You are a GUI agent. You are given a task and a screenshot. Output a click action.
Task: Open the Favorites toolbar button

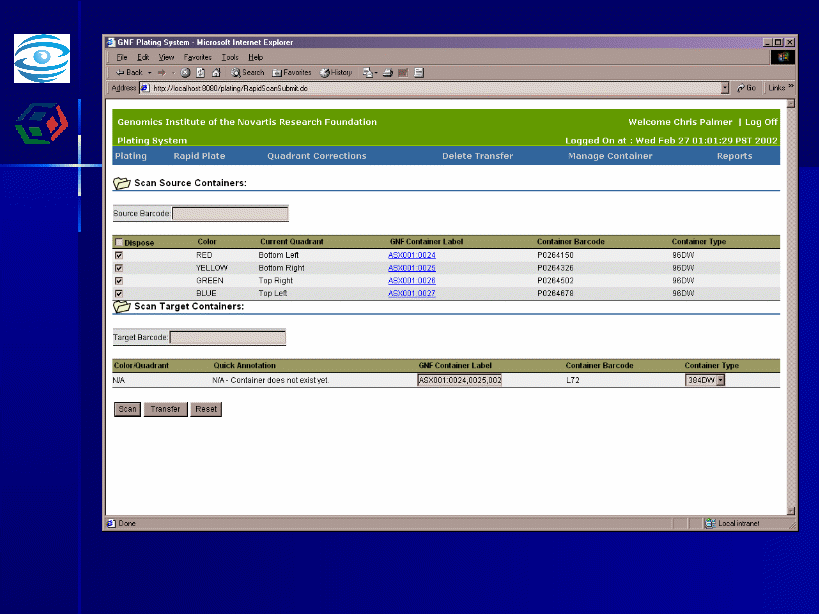(x=292, y=73)
